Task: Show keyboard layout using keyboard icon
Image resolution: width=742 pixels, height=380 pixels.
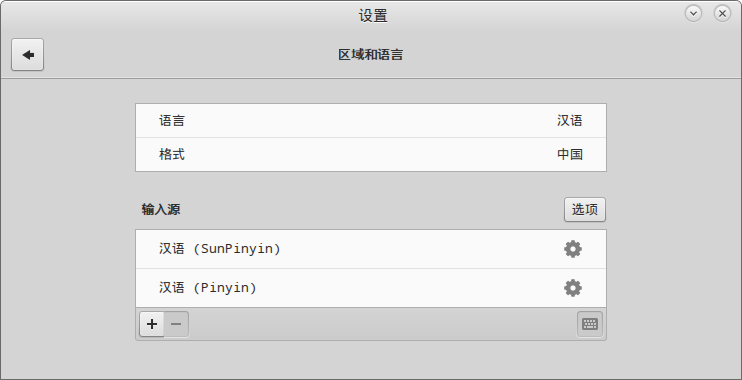Action: tap(590, 324)
